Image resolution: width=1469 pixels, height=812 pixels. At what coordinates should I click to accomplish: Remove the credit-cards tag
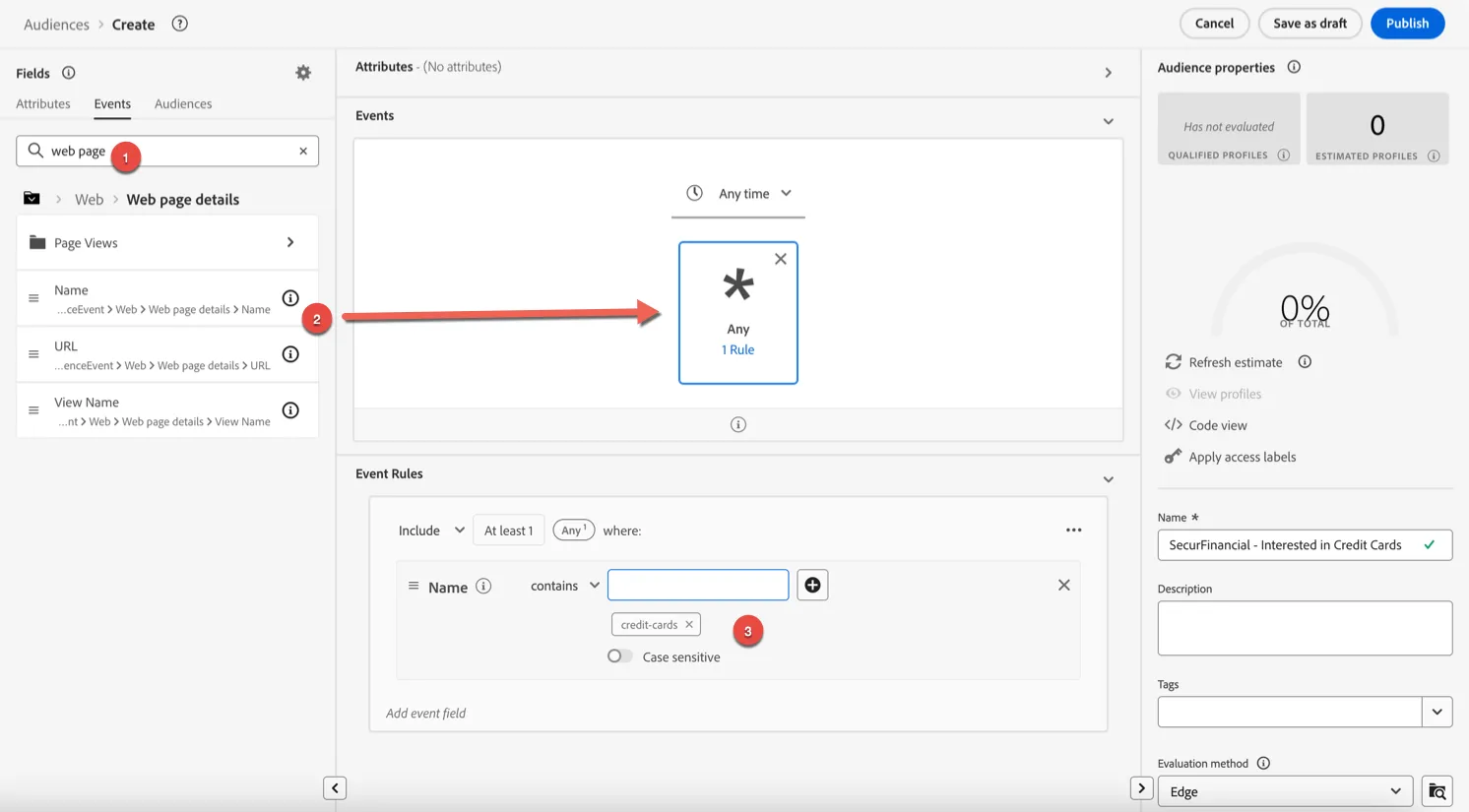pyautogui.click(x=689, y=625)
